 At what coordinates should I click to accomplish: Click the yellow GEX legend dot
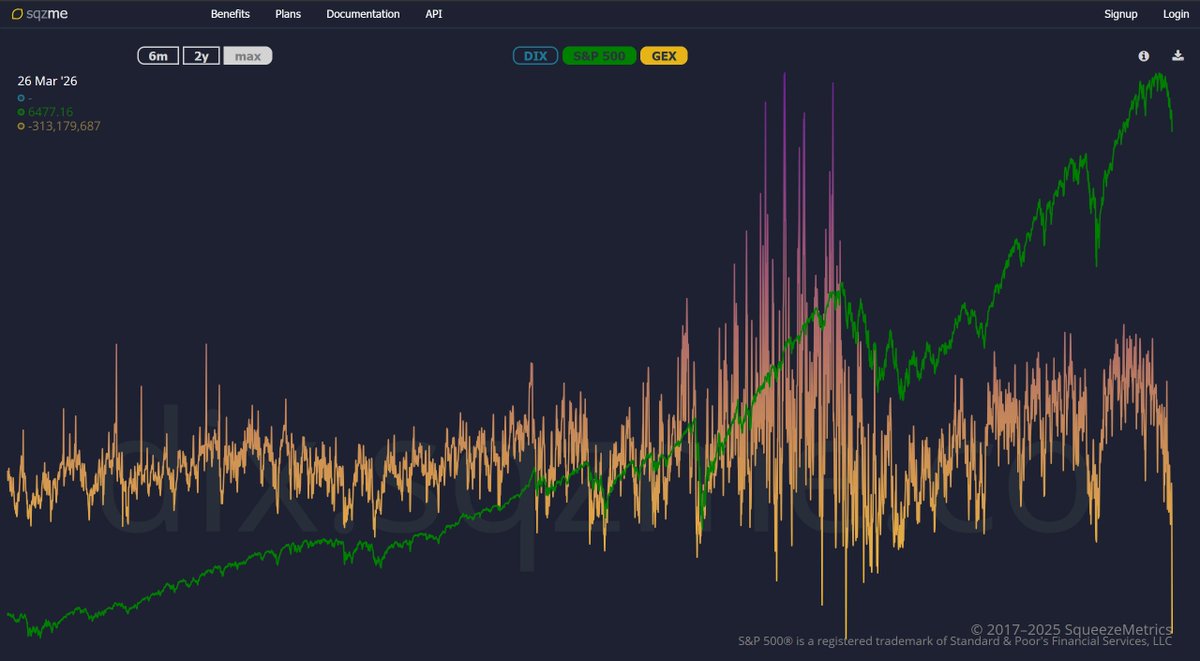tap(20, 126)
